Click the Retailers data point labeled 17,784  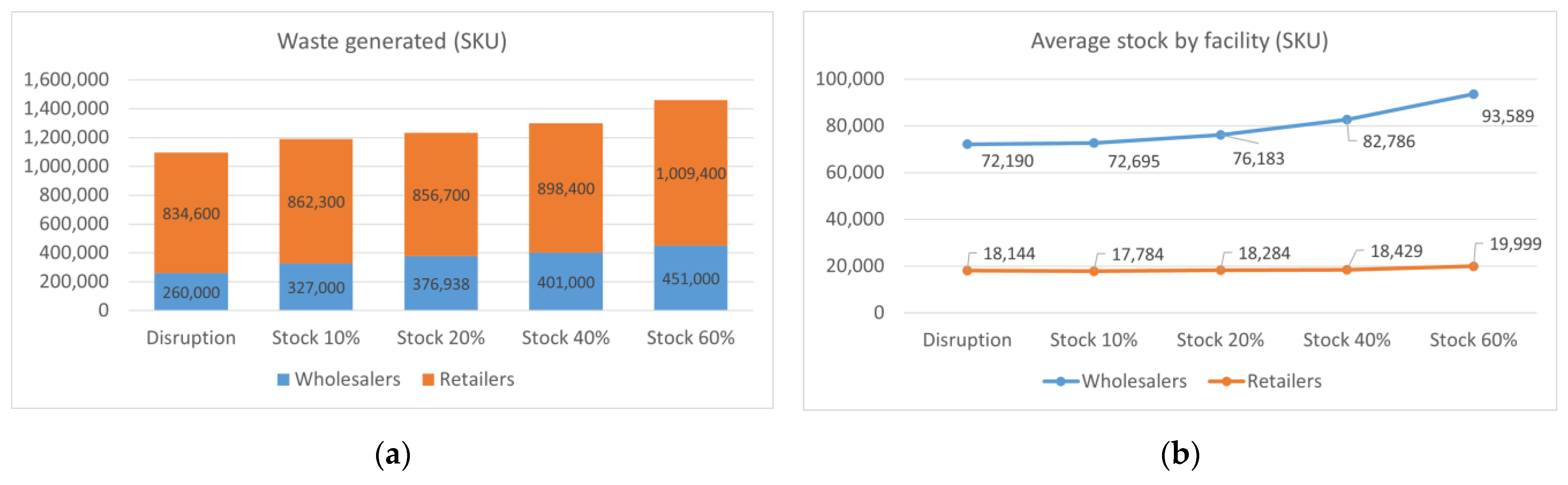(x=1094, y=271)
